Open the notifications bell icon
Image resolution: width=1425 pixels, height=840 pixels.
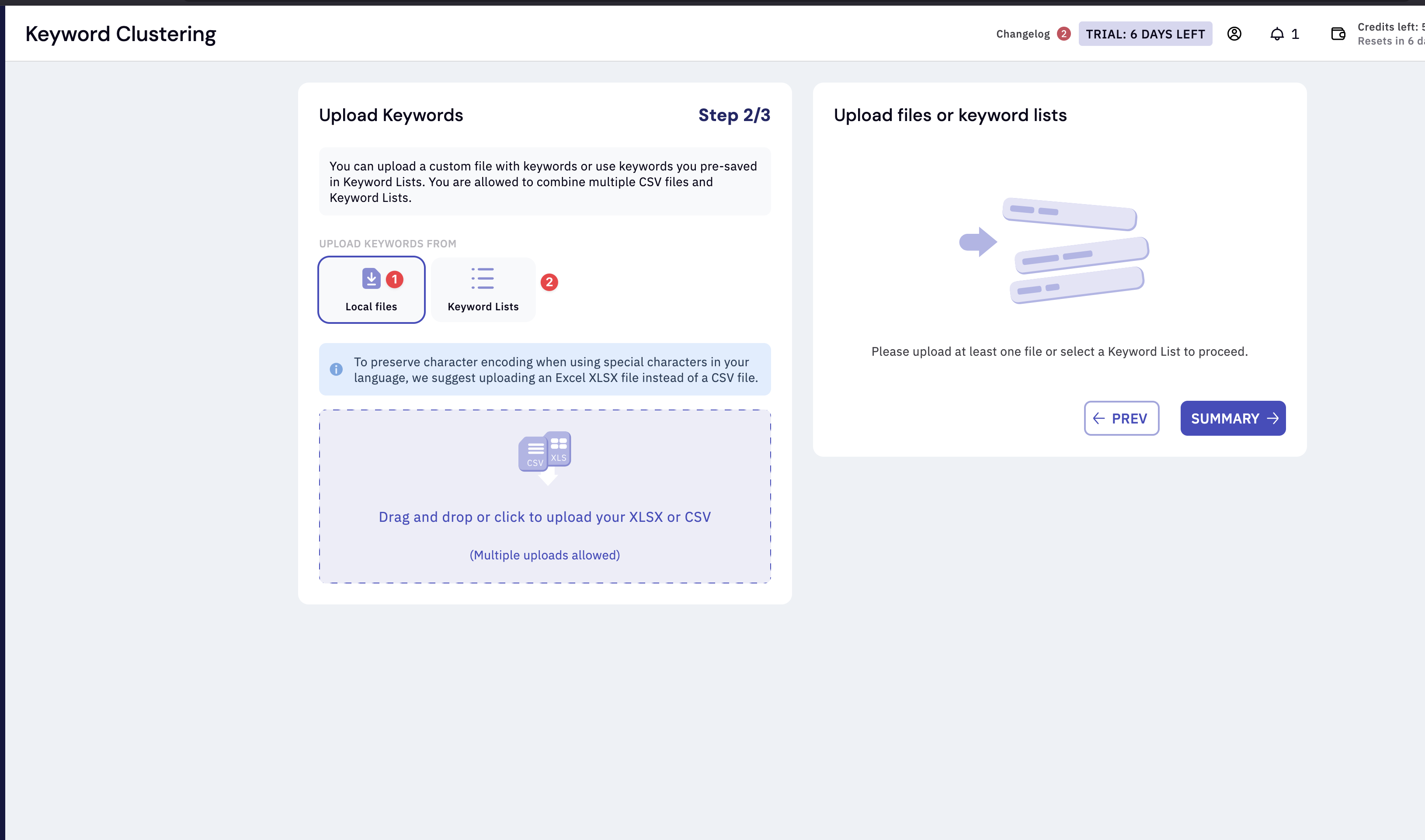[x=1277, y=34]
